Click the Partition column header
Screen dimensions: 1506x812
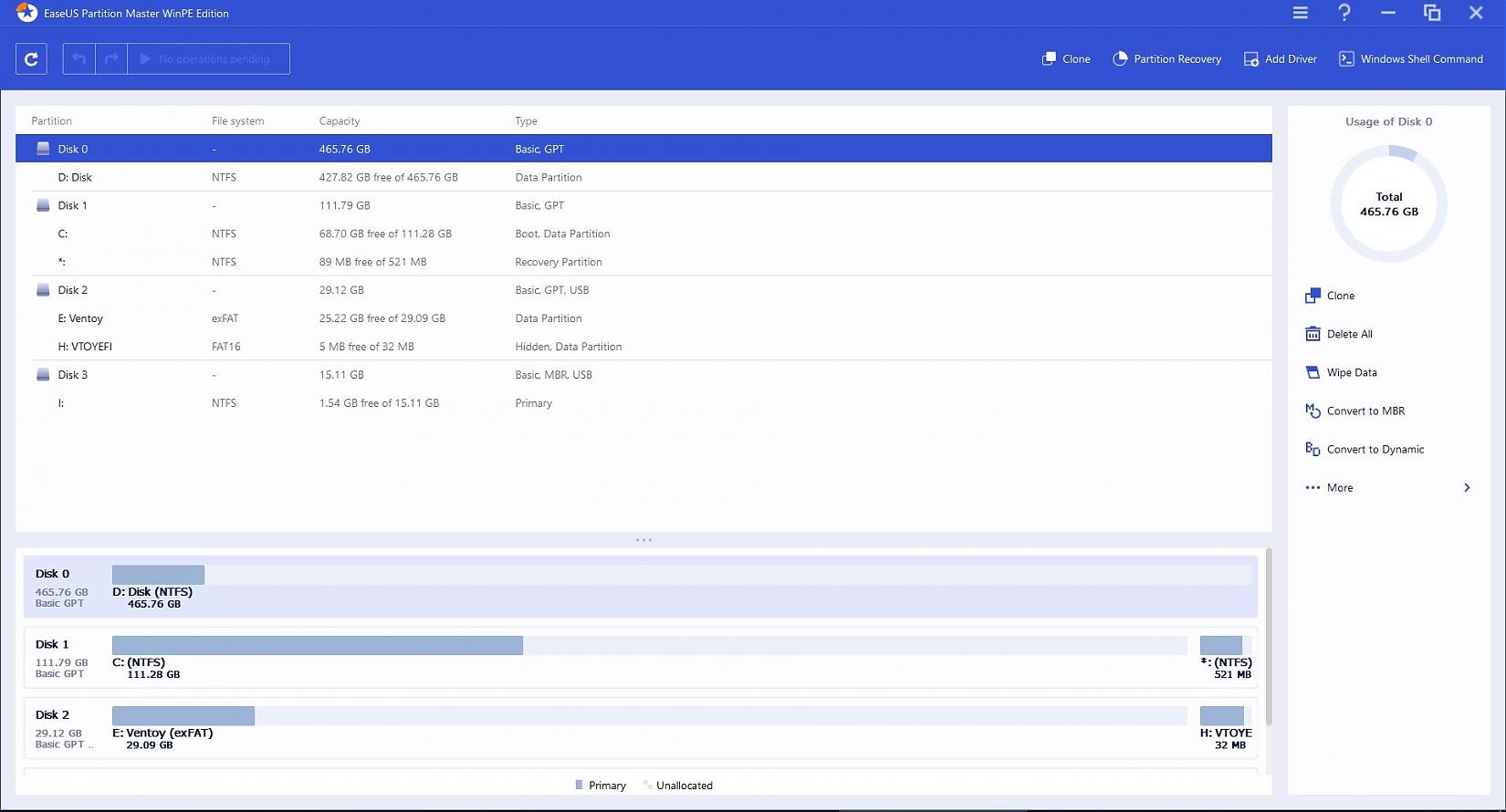pos(51,120)
